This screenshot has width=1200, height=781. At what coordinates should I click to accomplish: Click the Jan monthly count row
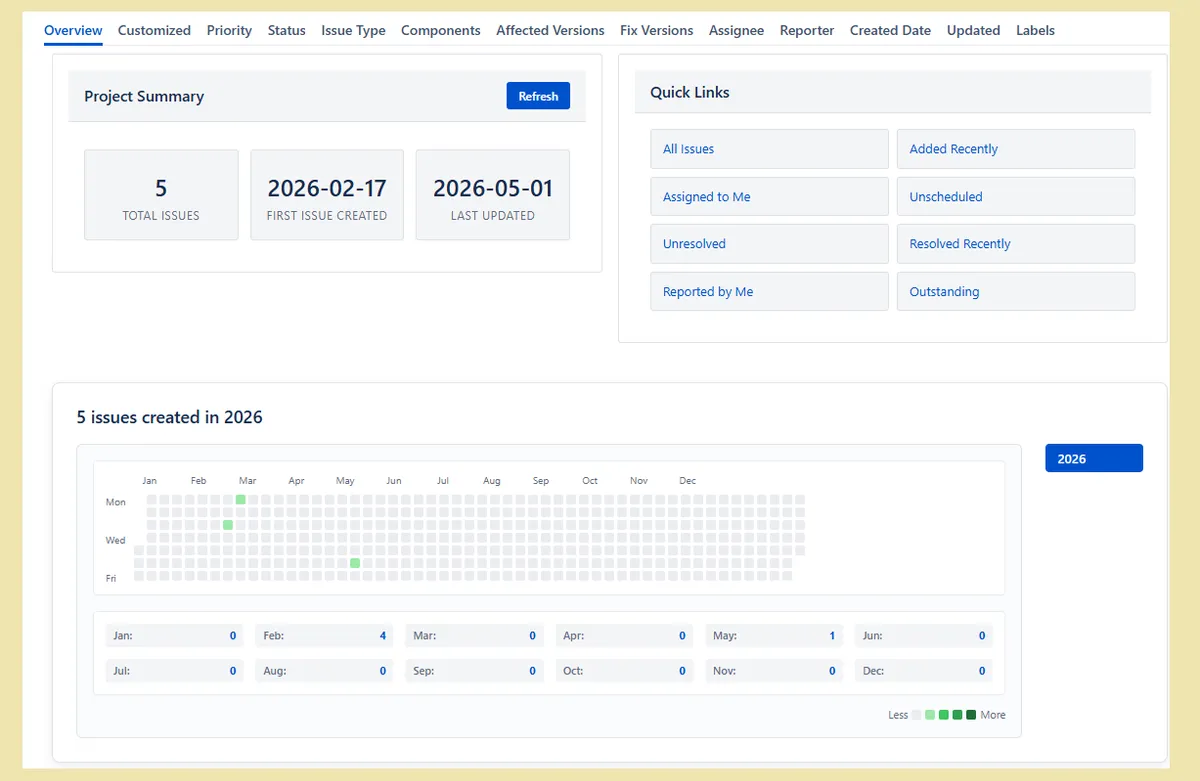[174, 636]
